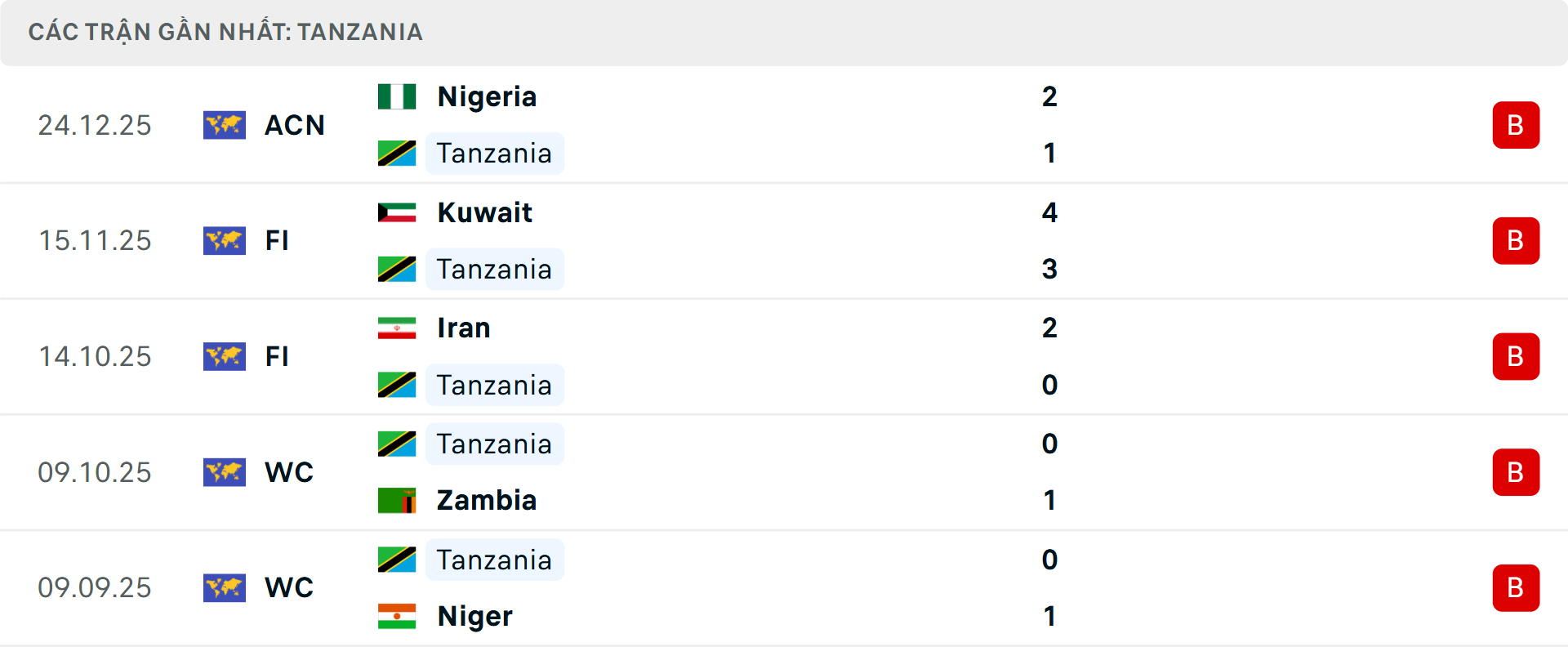Screen dimensions: 1568x647
Task: Select the Kuwait flag icon
Action: [398, 212]
